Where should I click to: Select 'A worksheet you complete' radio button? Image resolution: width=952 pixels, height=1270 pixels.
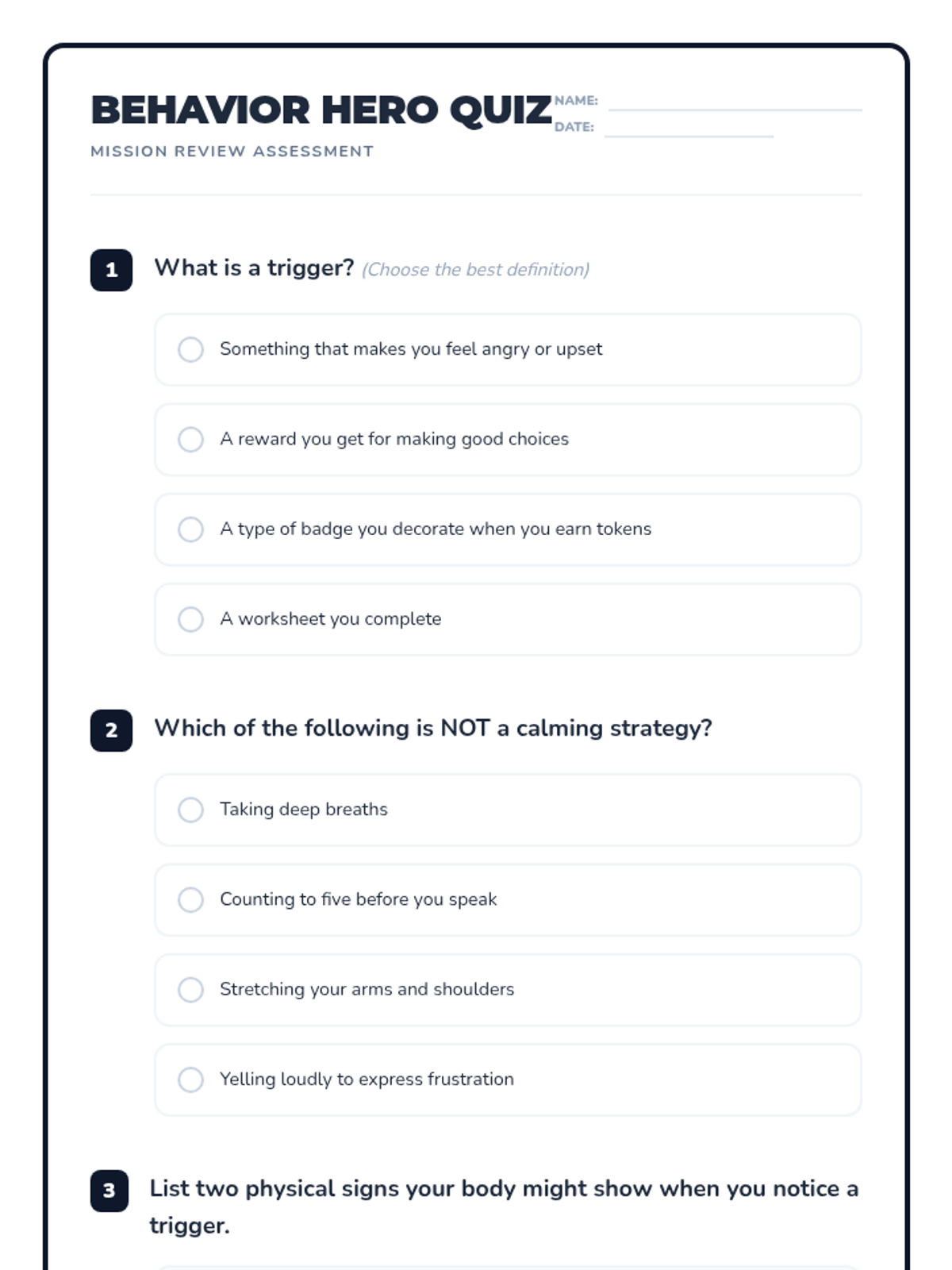coord(190,619)
